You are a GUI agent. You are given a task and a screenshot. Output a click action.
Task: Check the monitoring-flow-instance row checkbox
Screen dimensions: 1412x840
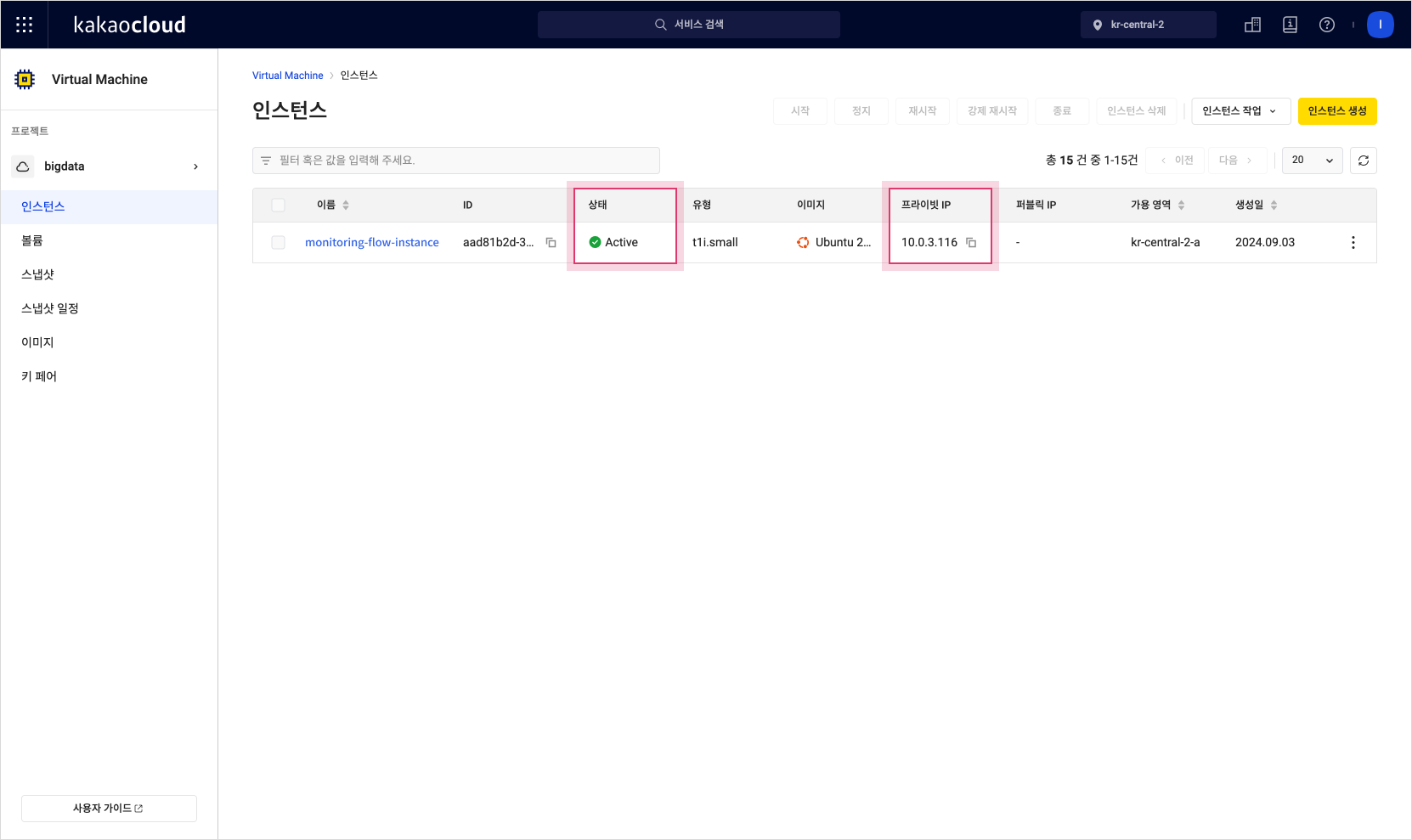[x=278, y=243]
